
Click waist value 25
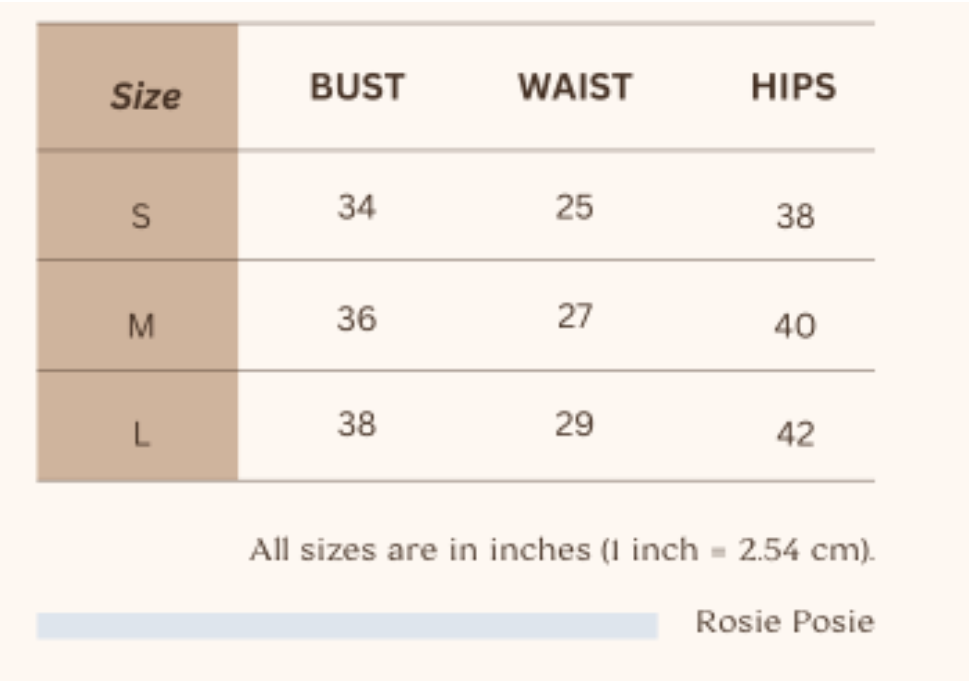tap(575, 207)
